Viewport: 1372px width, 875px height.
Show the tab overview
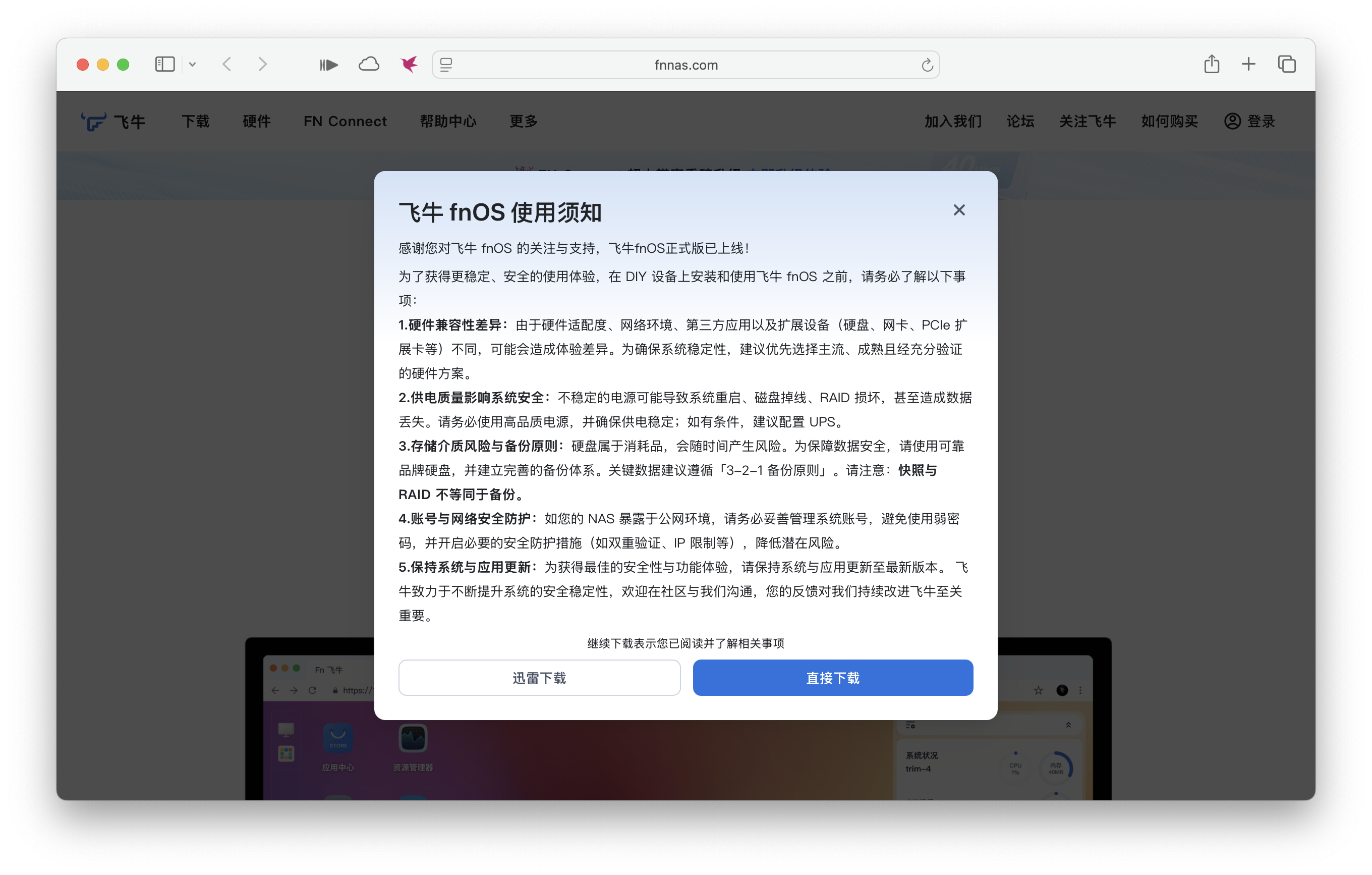coord(1287,65)
